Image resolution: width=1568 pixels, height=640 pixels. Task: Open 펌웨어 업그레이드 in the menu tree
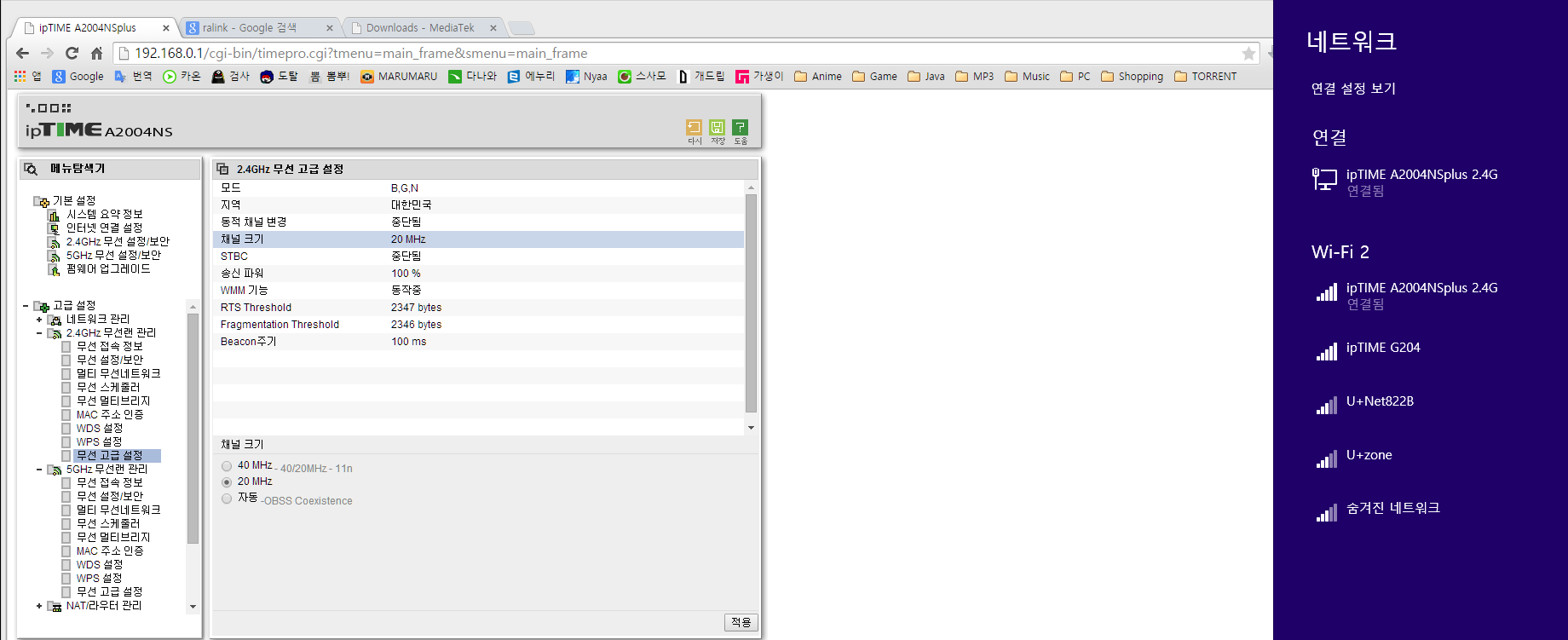tap(108, 269)
